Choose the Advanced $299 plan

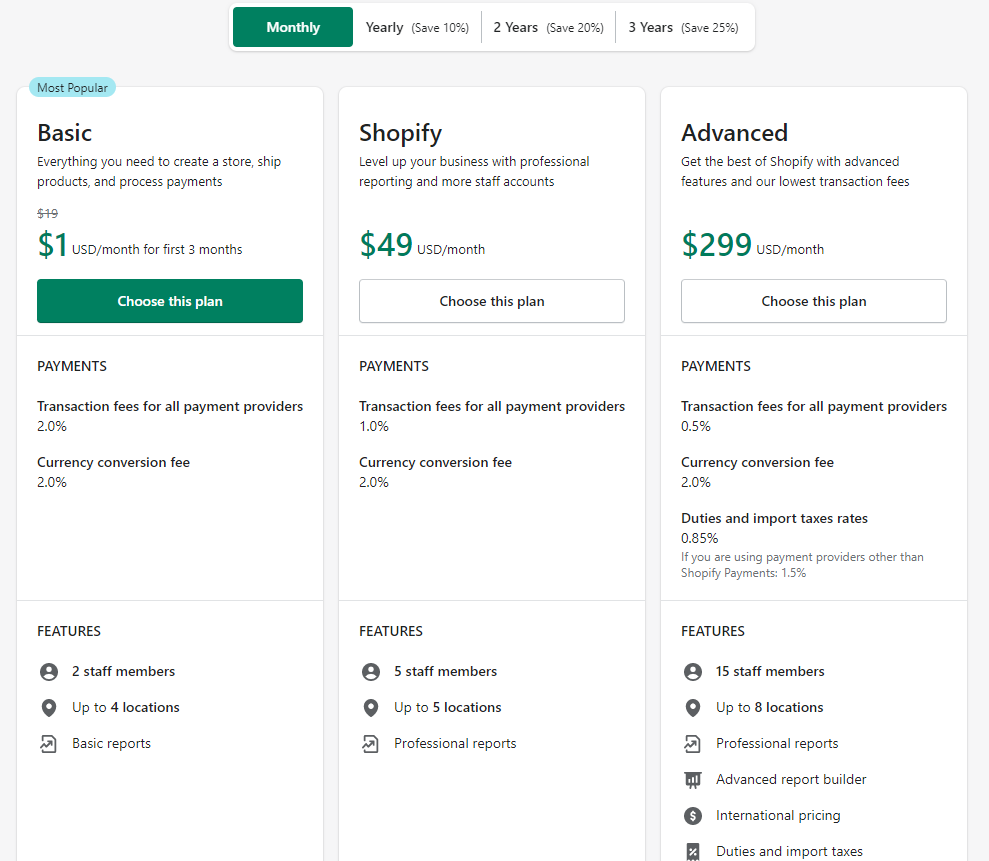pyautogui.click(x=814, y=301)
